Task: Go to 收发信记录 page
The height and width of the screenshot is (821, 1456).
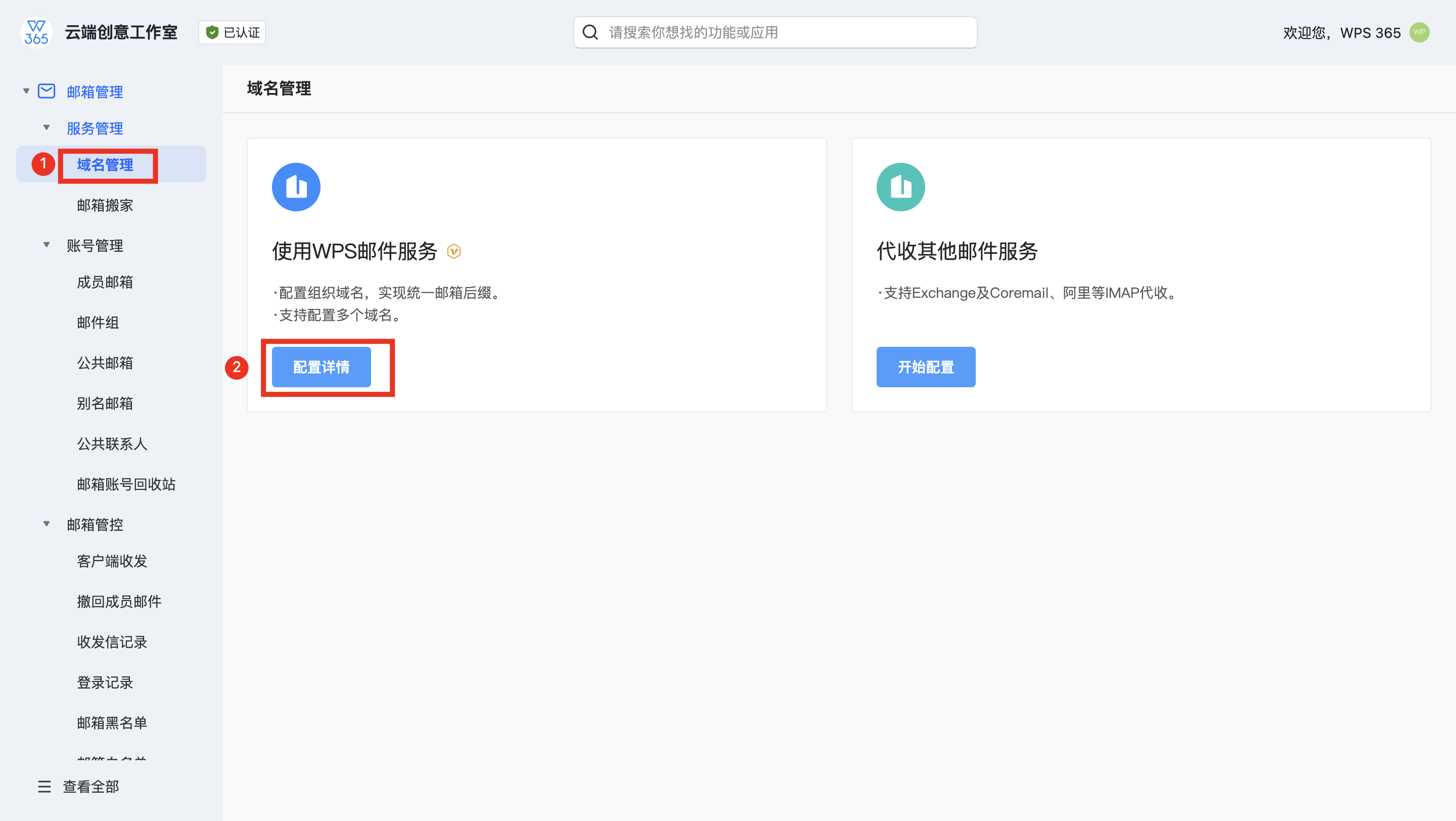Action: click(x=112, y=642)
